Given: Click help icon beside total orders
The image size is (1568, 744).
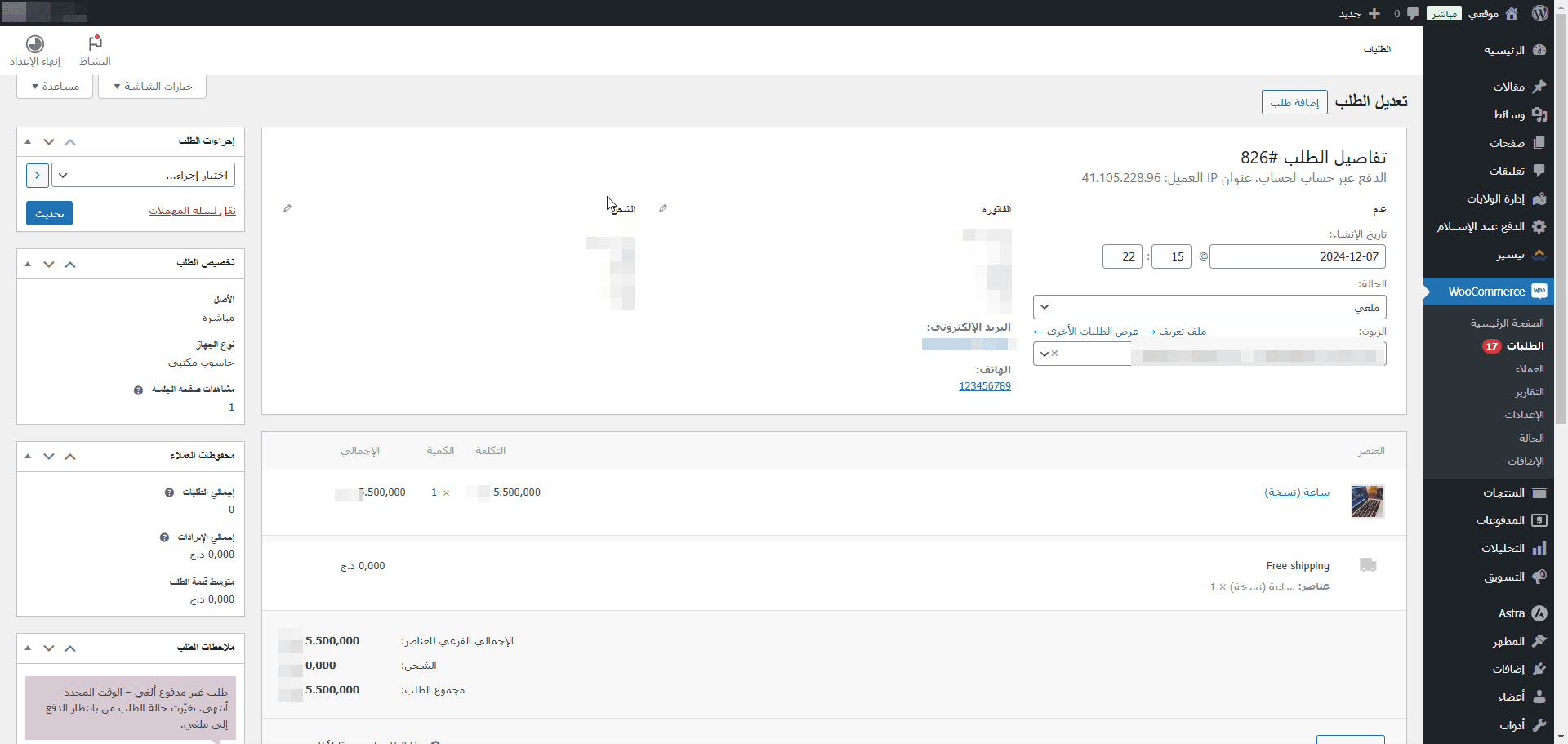Looking at the screenshot, I should pyautogui.click(x=169, y=492).
